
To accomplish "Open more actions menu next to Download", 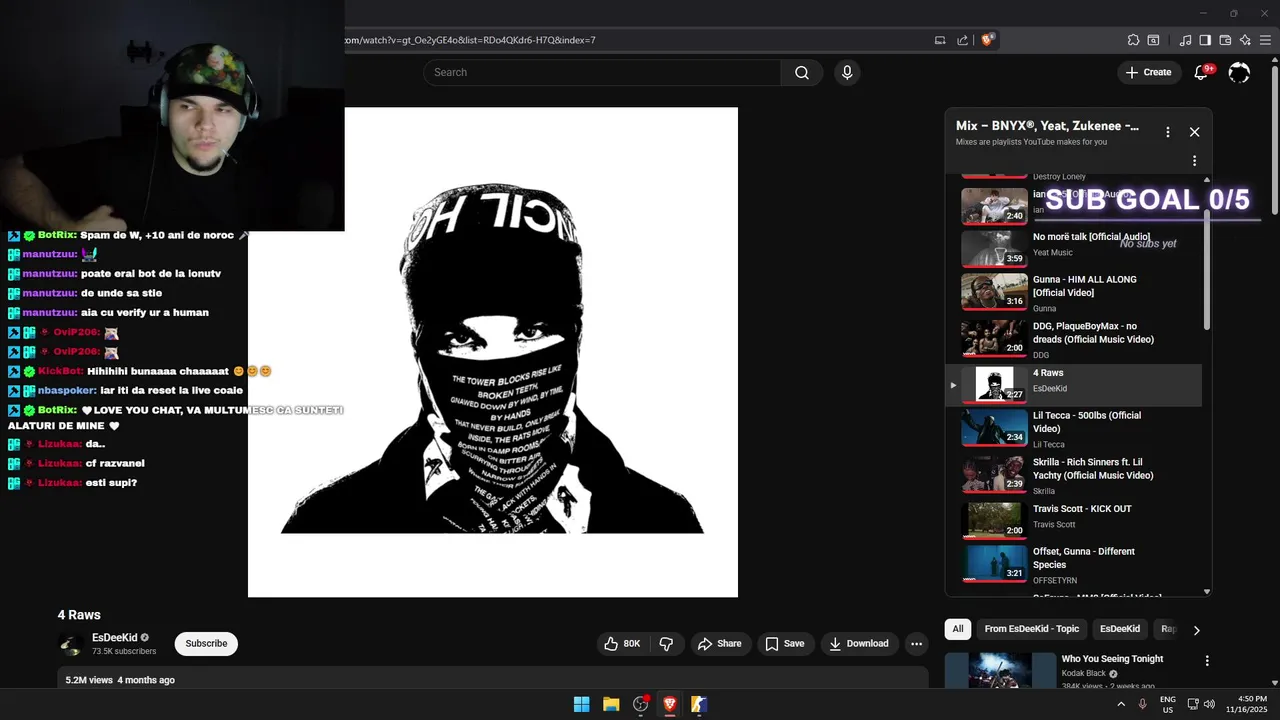I will click(916, 644).
